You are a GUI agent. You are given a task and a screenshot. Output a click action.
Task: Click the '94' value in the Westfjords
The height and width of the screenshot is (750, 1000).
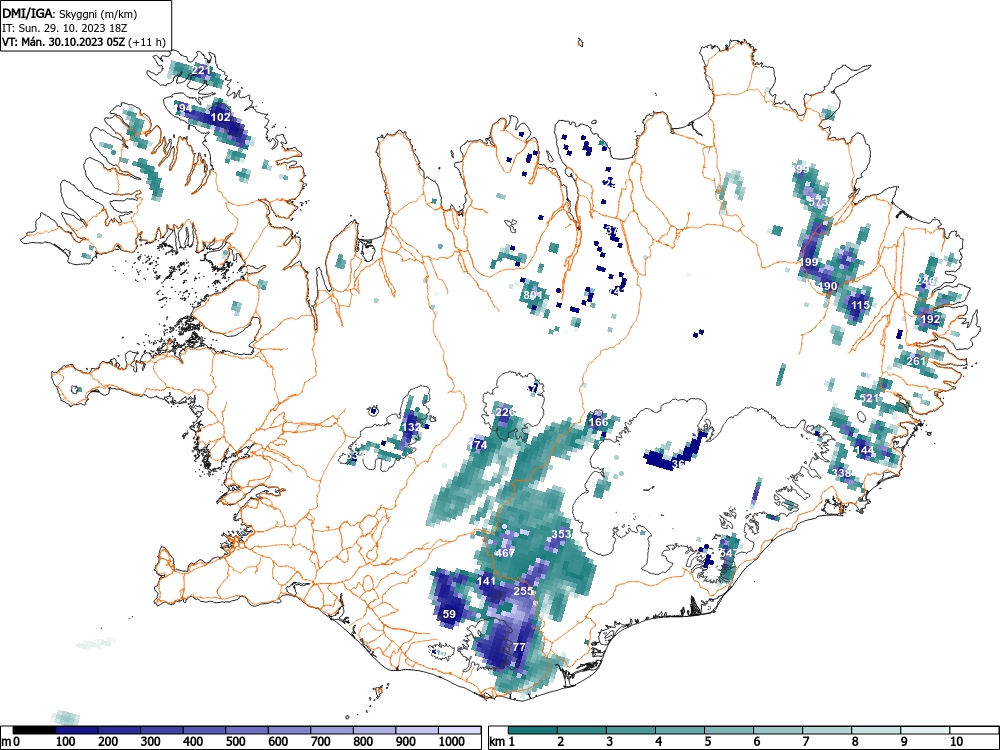[184, 108]
